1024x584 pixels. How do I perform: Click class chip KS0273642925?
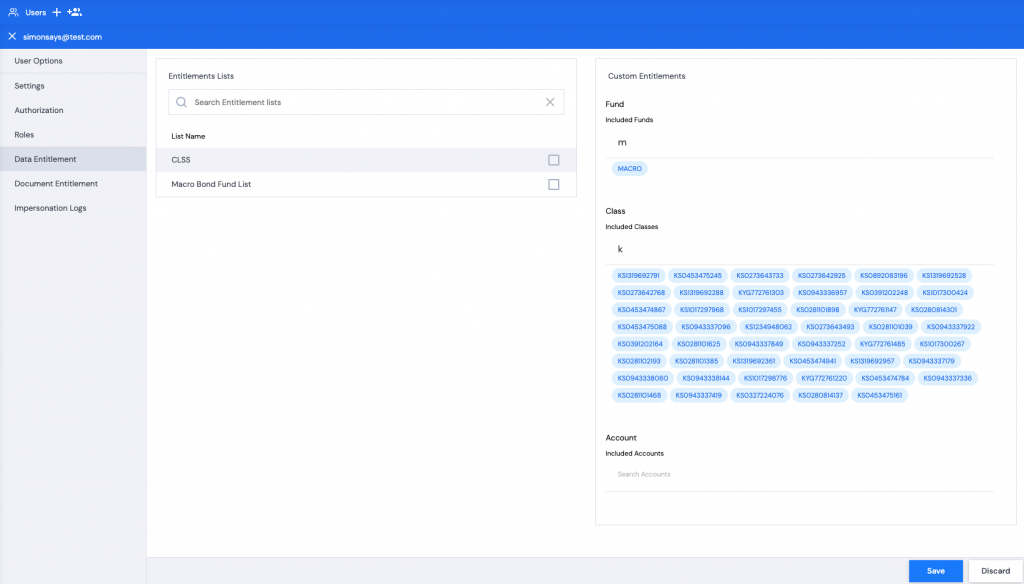[x=822, y=276]
